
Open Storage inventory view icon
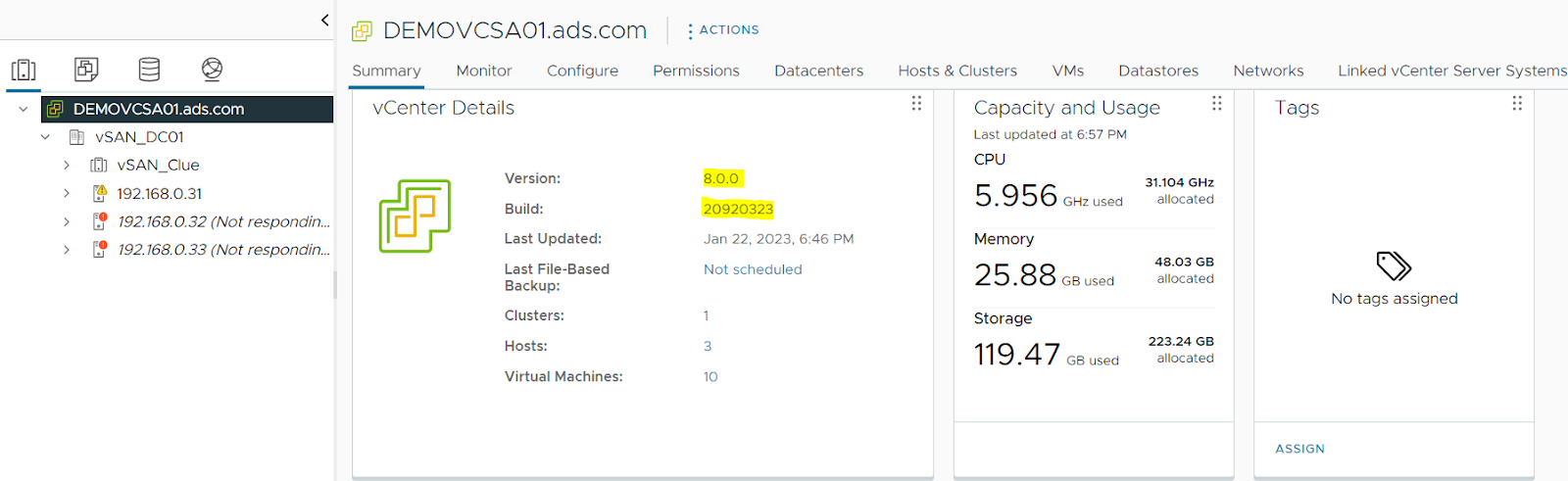tap(149, 70)
